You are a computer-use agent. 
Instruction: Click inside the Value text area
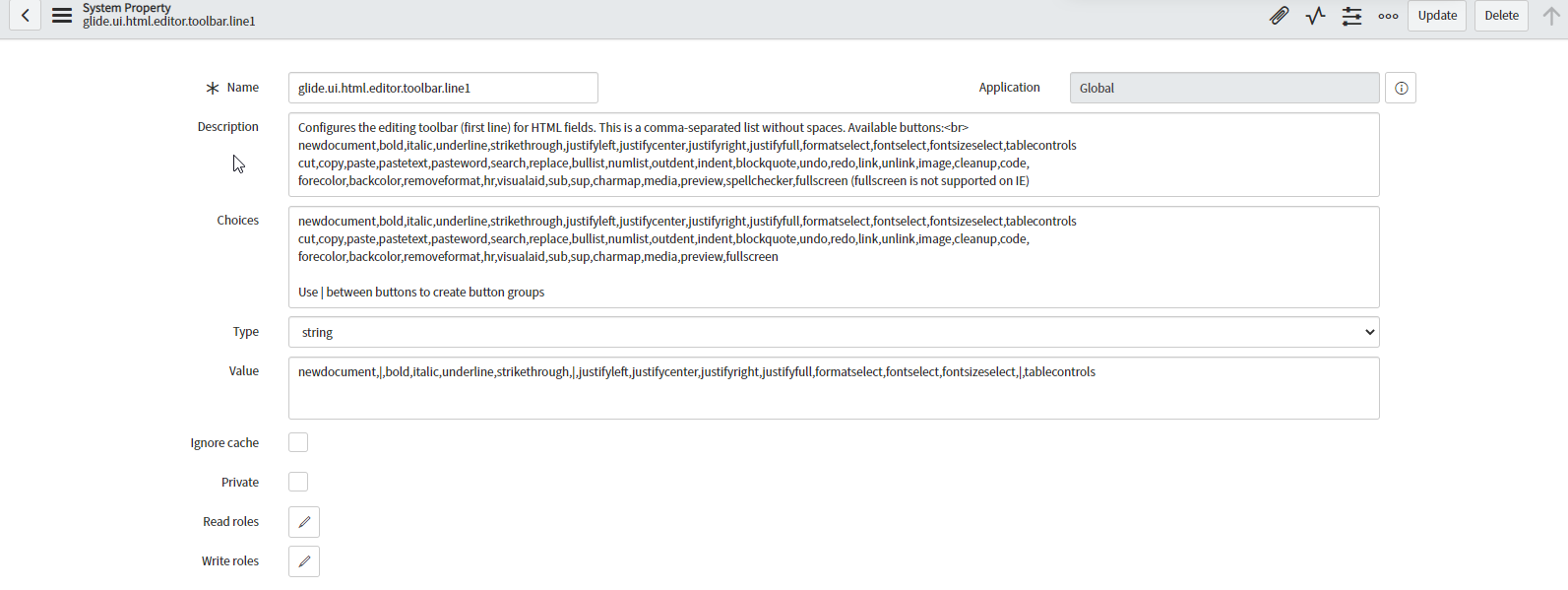[834, 388]
